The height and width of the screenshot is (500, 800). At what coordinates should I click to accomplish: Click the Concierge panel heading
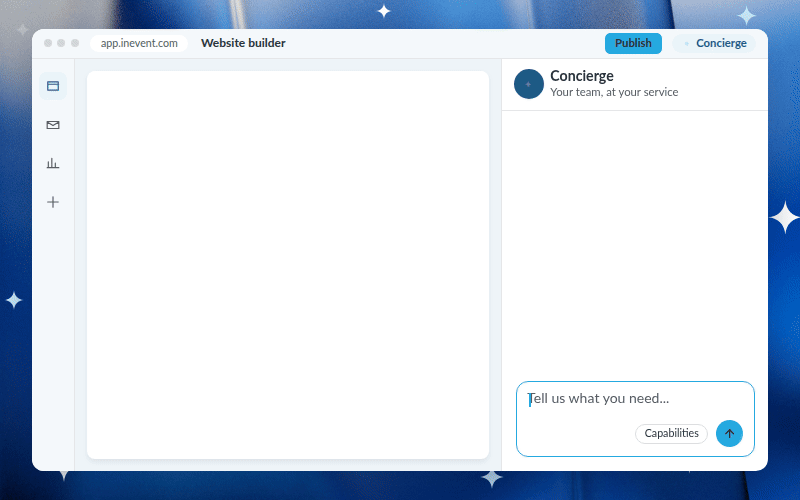pyautogui.click(x=582, y=76)
